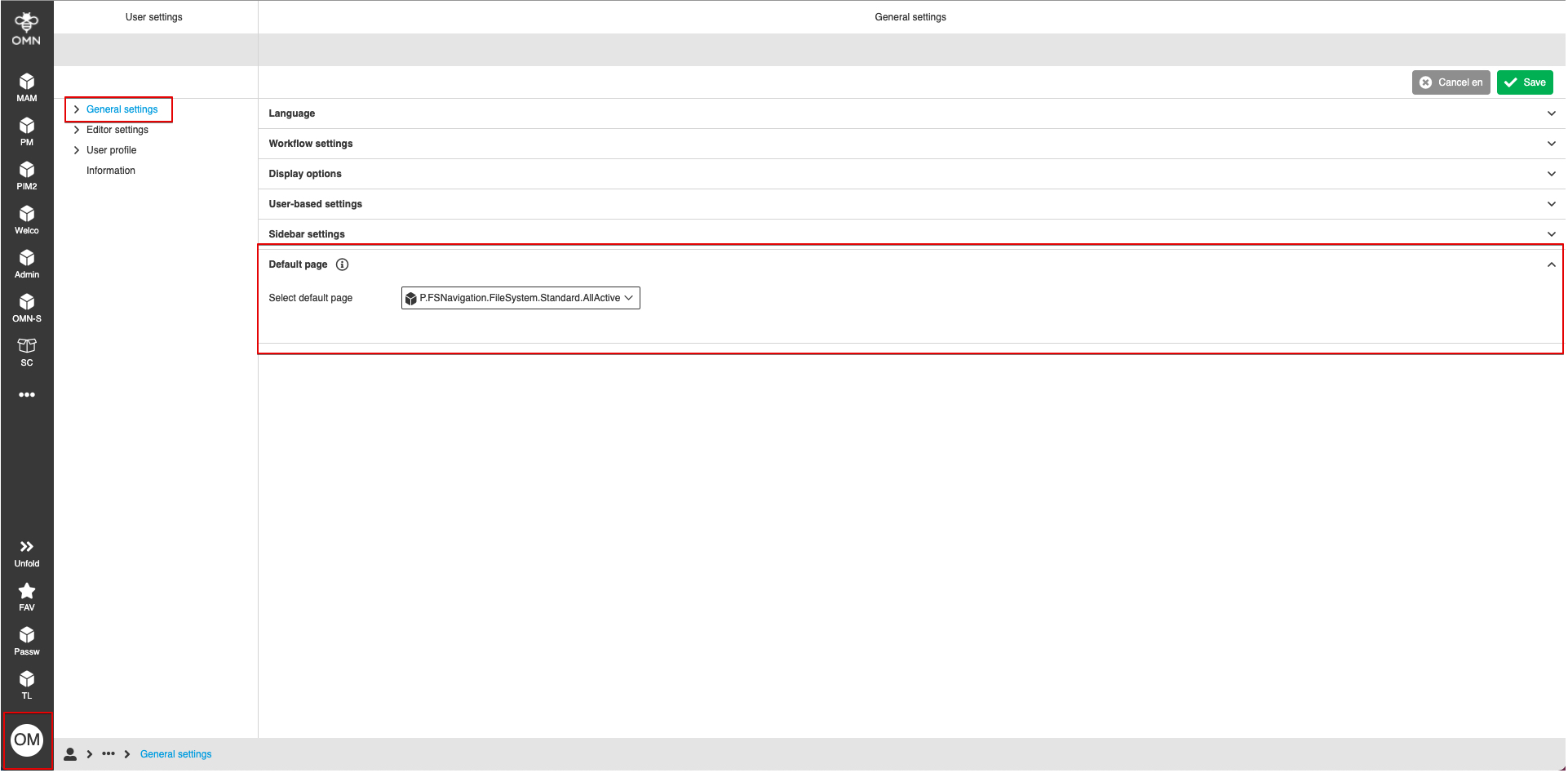Open Favorites via the FAV star icon
This screenshot has width=1568, height=773.
point(26,594)
